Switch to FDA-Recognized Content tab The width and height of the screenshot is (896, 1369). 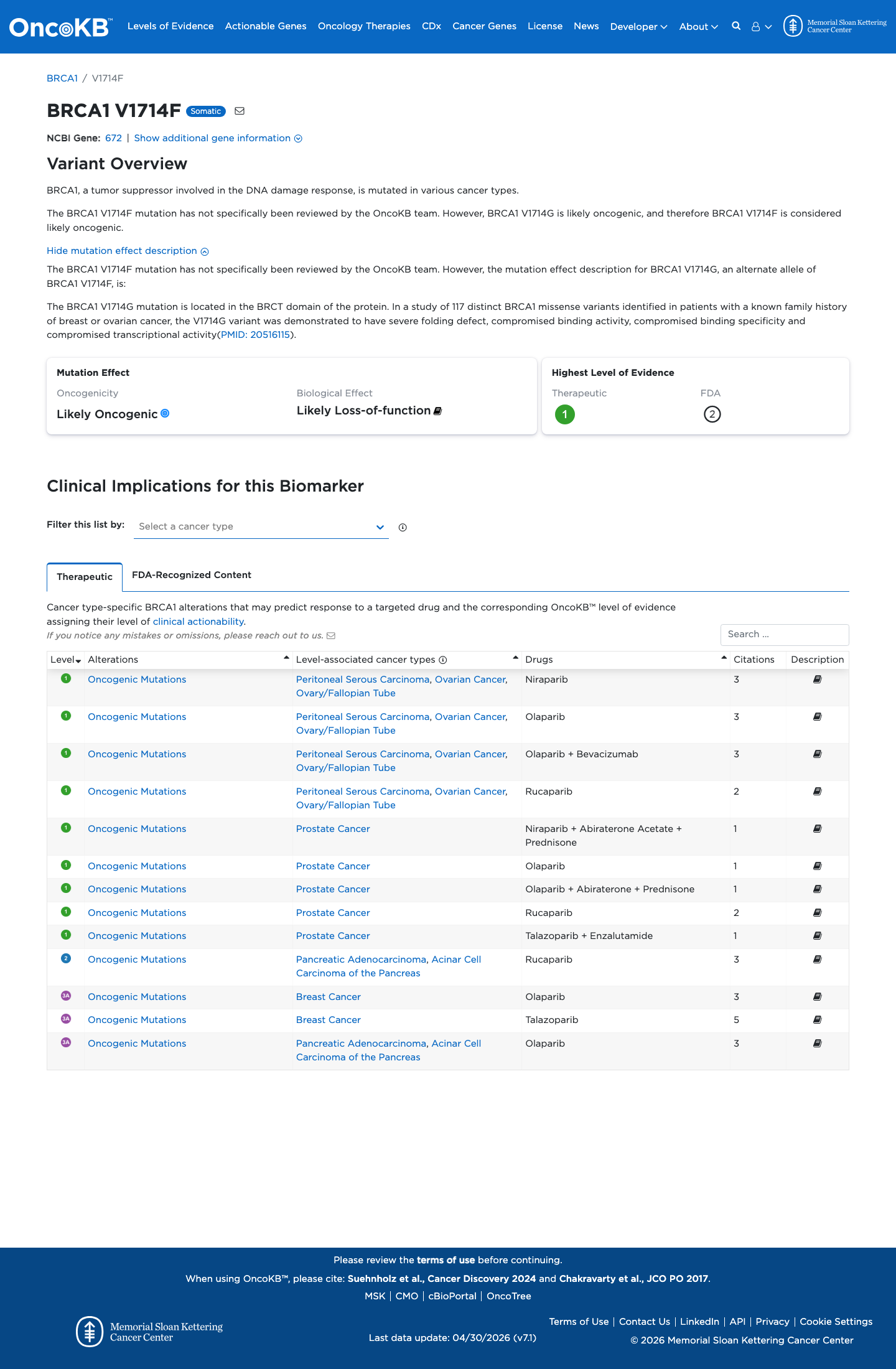(192, 575)
